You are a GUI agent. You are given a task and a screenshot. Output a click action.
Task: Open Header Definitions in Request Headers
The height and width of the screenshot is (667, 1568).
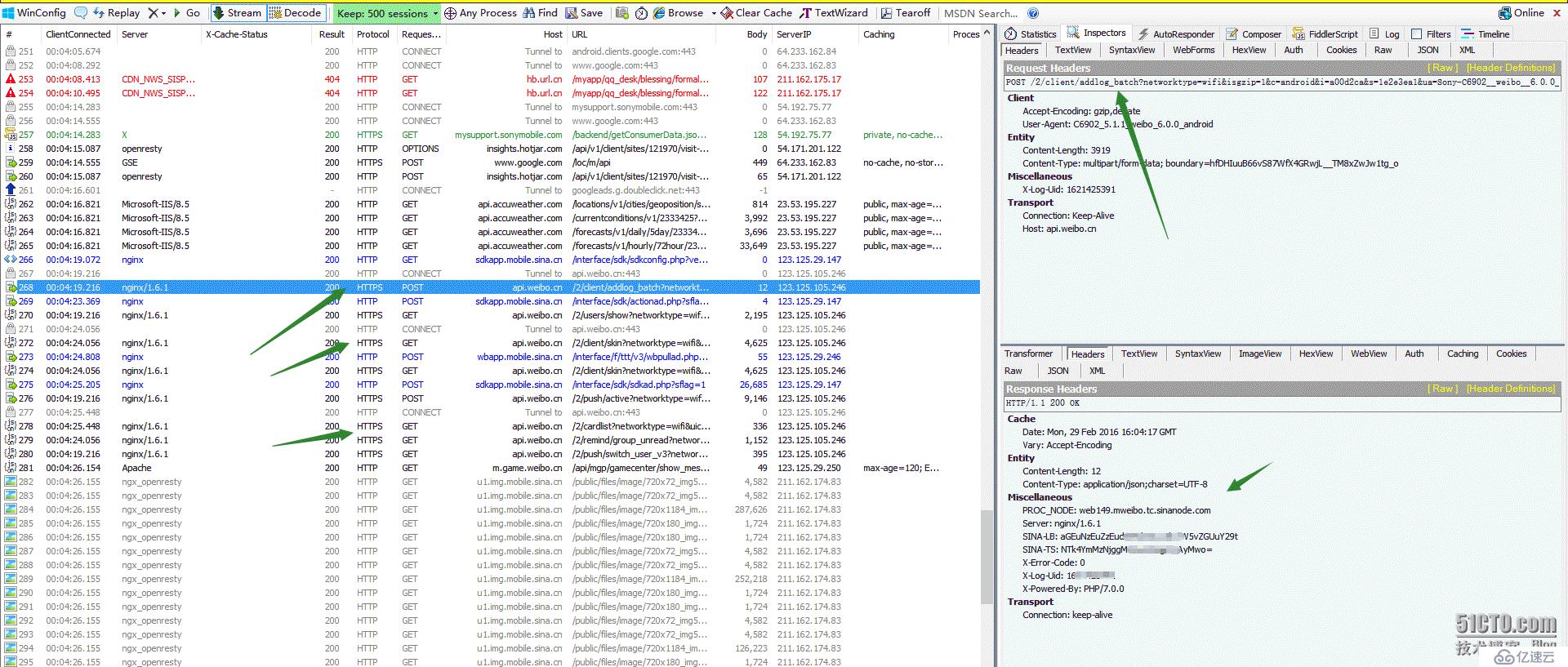point(1511,68)
